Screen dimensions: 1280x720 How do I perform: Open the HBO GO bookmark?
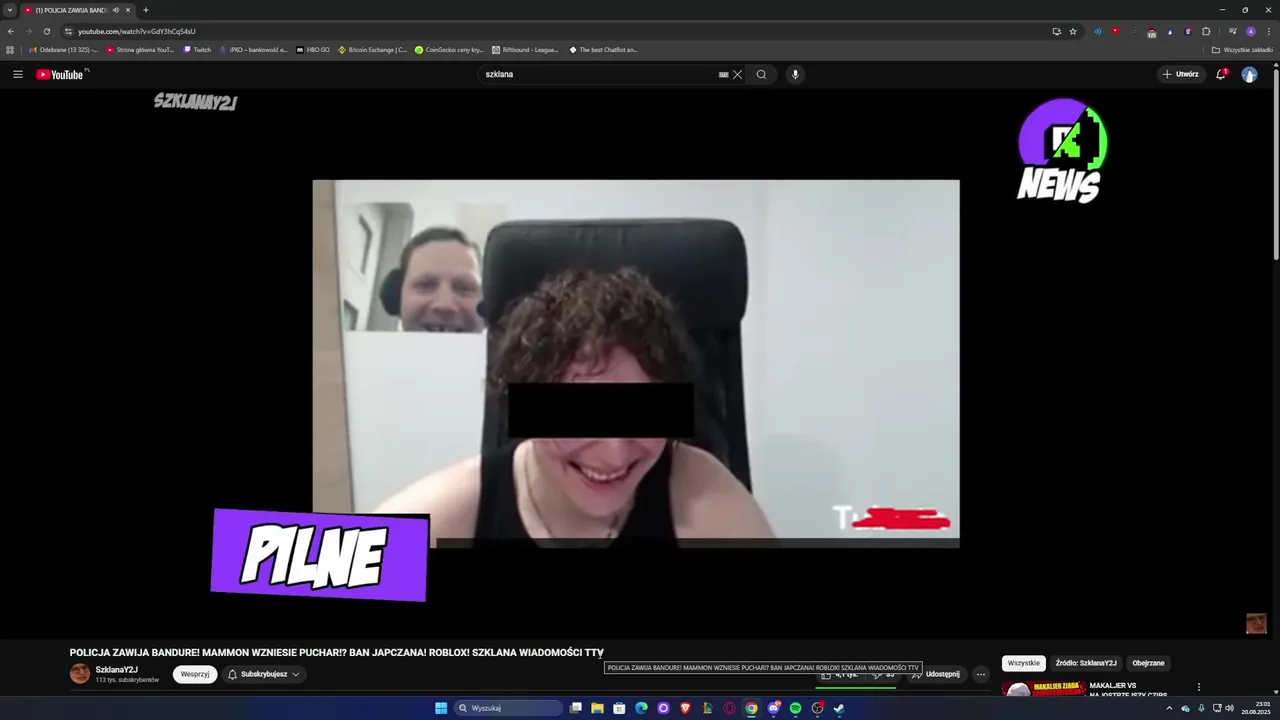point(313,49)
